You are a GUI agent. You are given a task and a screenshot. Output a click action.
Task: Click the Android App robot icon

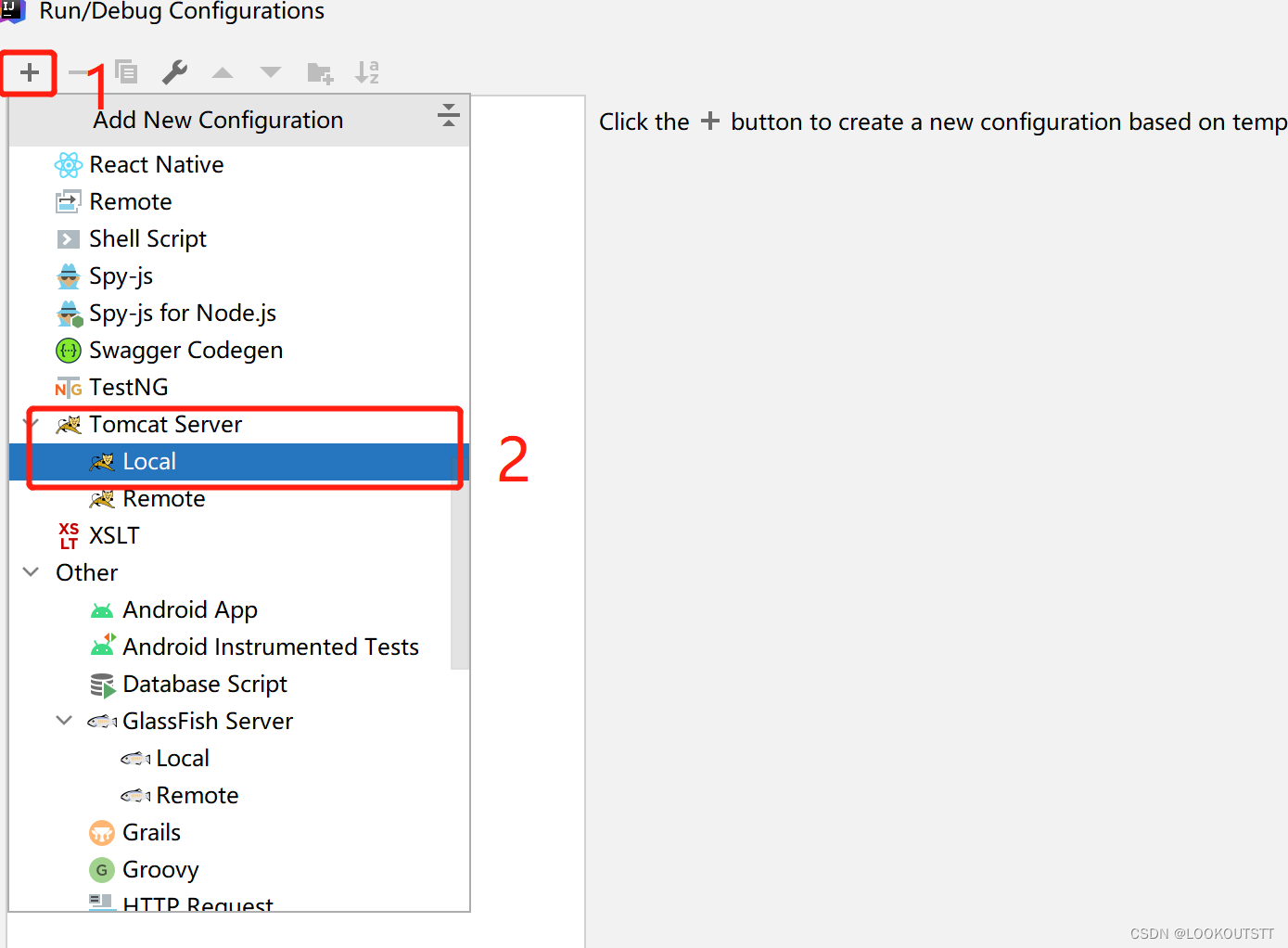102,610
